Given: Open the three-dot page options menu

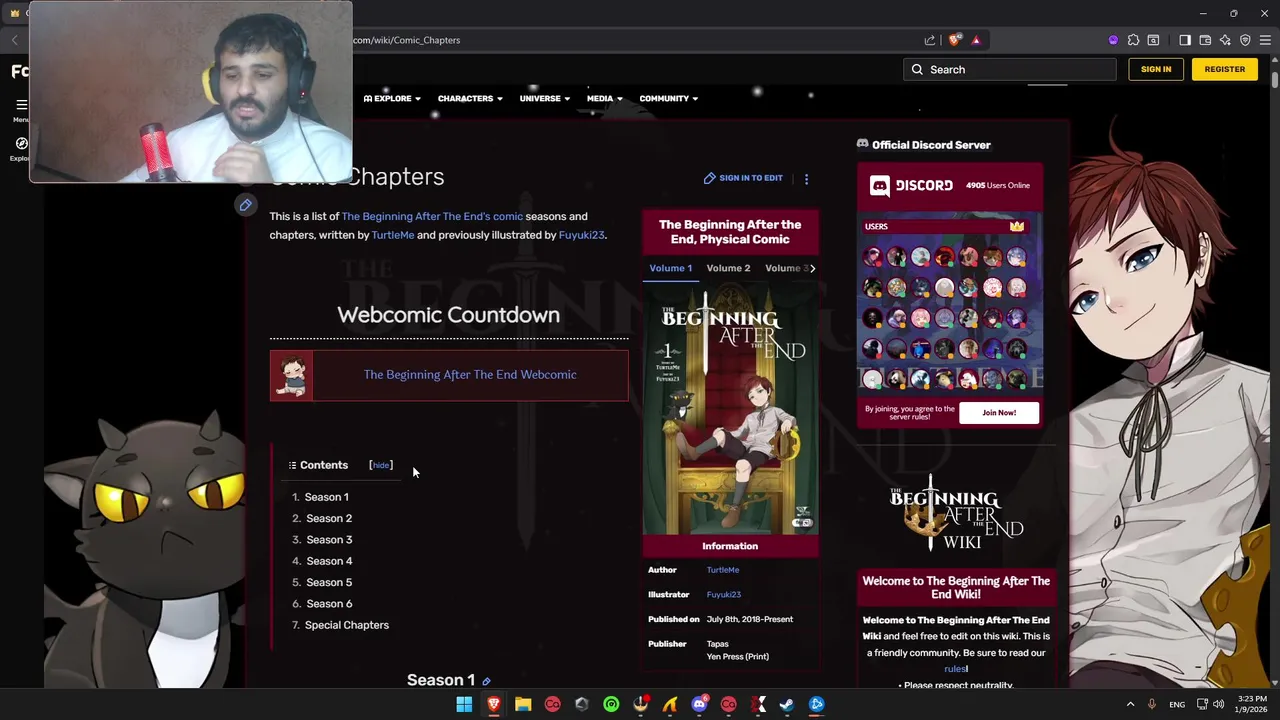Looking at the screenshot, I should click(x=806, y=179).
